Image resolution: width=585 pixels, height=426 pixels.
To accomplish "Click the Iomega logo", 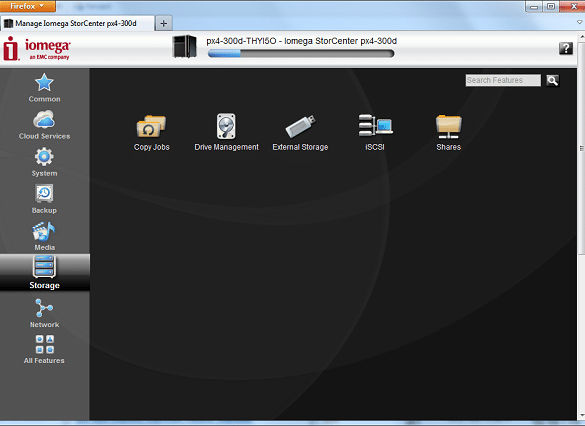I will [37, 48].
